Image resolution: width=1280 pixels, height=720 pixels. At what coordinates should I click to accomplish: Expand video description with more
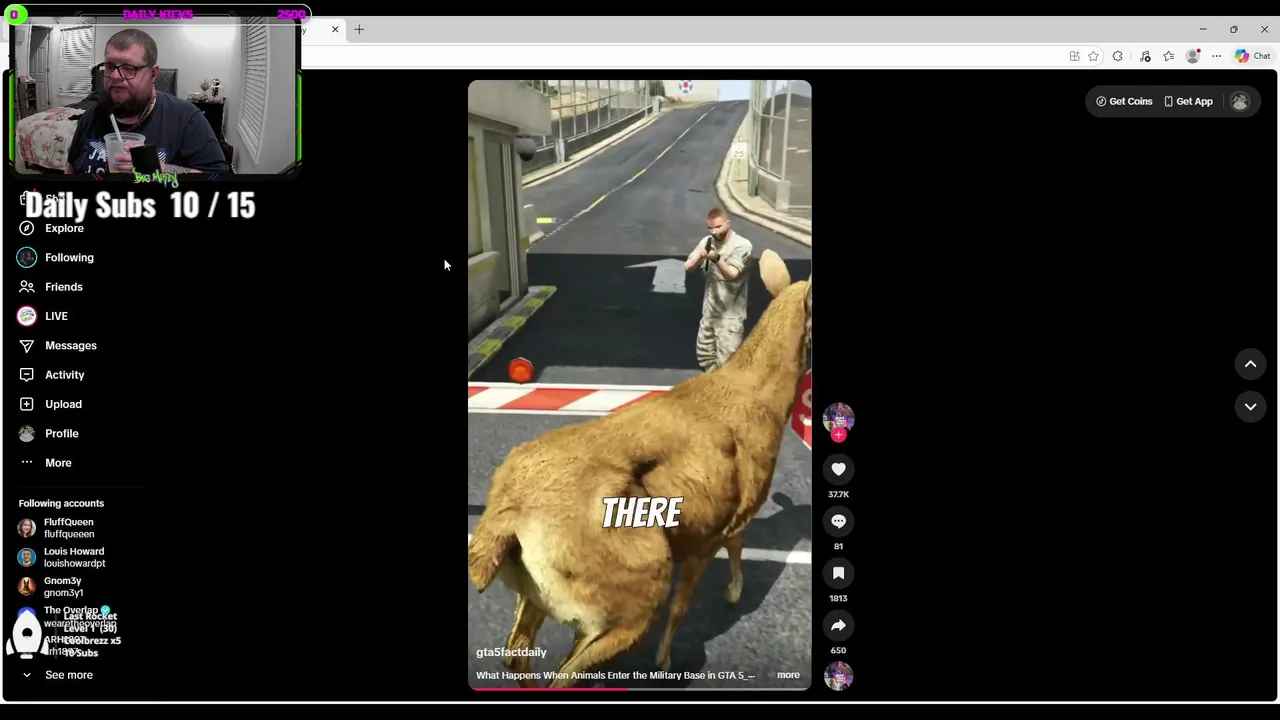click(x=788, y=675)
